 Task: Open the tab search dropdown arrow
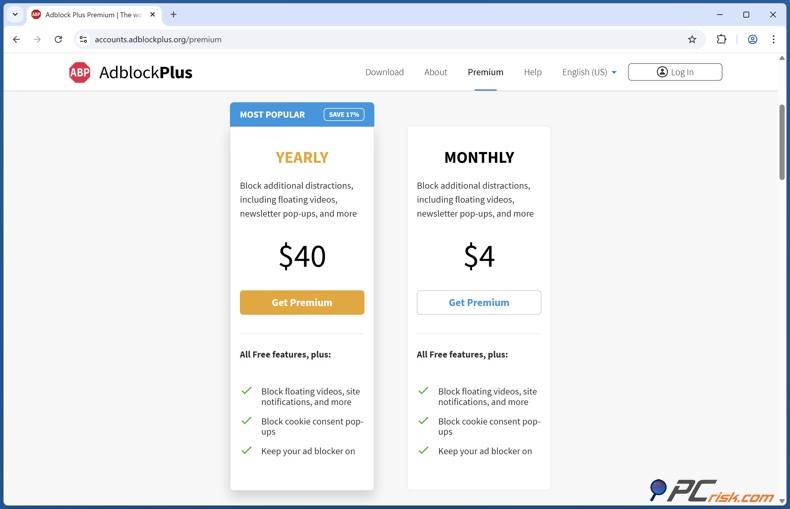coord(15,15)
